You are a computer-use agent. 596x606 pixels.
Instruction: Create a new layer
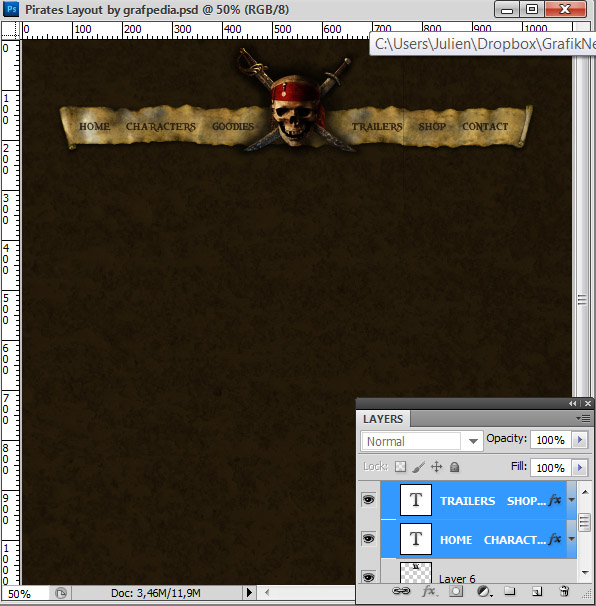[537, 591]
